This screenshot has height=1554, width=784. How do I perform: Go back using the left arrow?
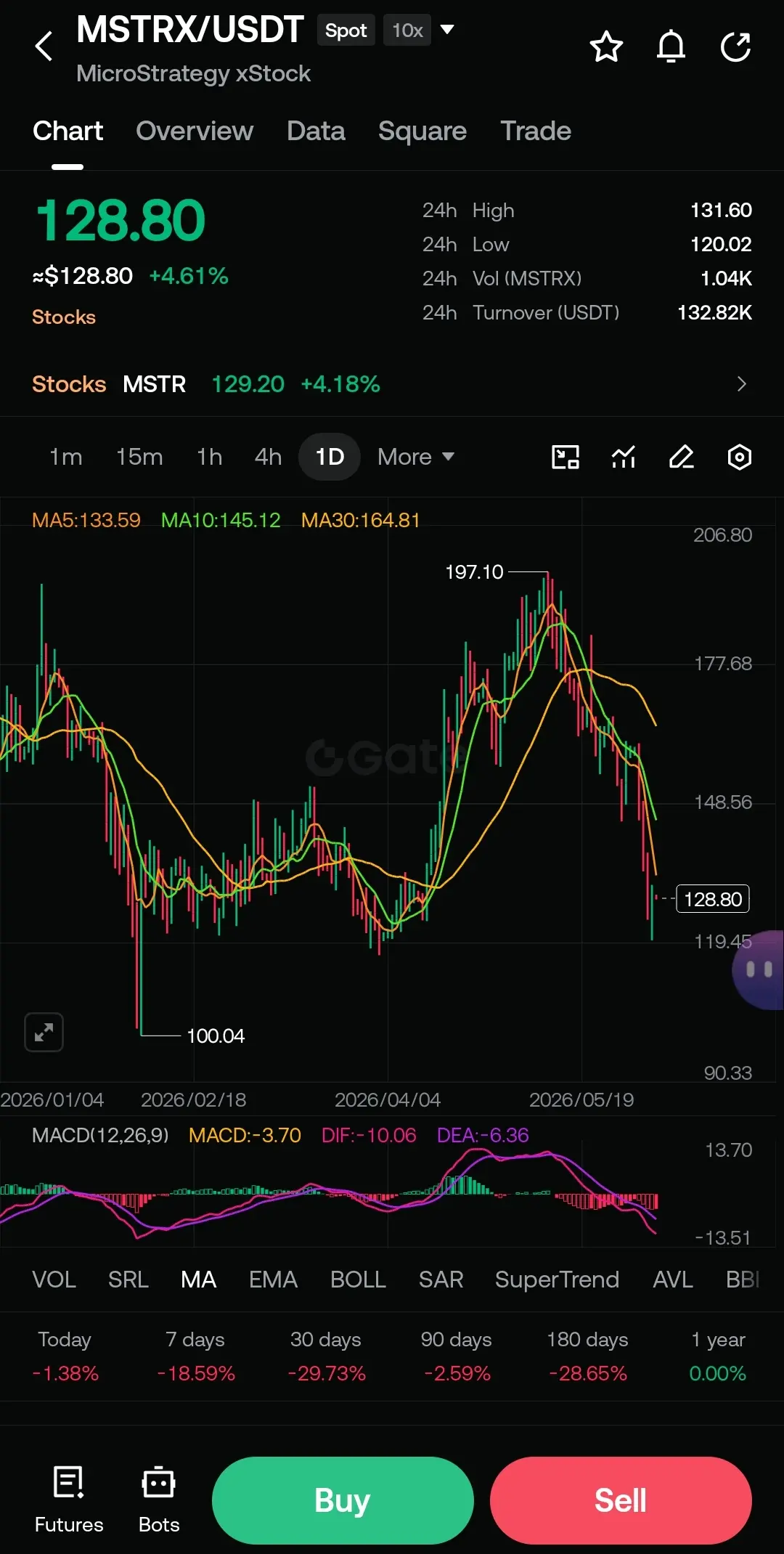tap(44, 46)
